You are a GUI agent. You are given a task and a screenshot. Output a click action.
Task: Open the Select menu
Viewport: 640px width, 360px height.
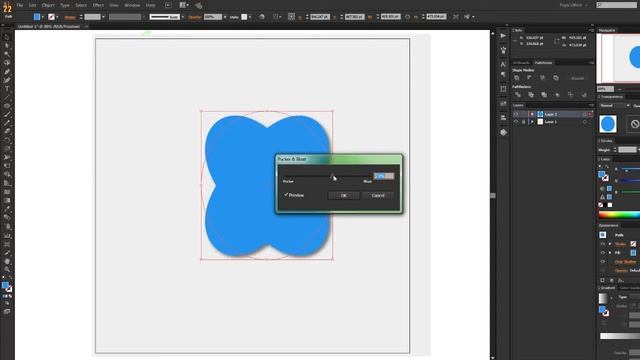(81, 5)
